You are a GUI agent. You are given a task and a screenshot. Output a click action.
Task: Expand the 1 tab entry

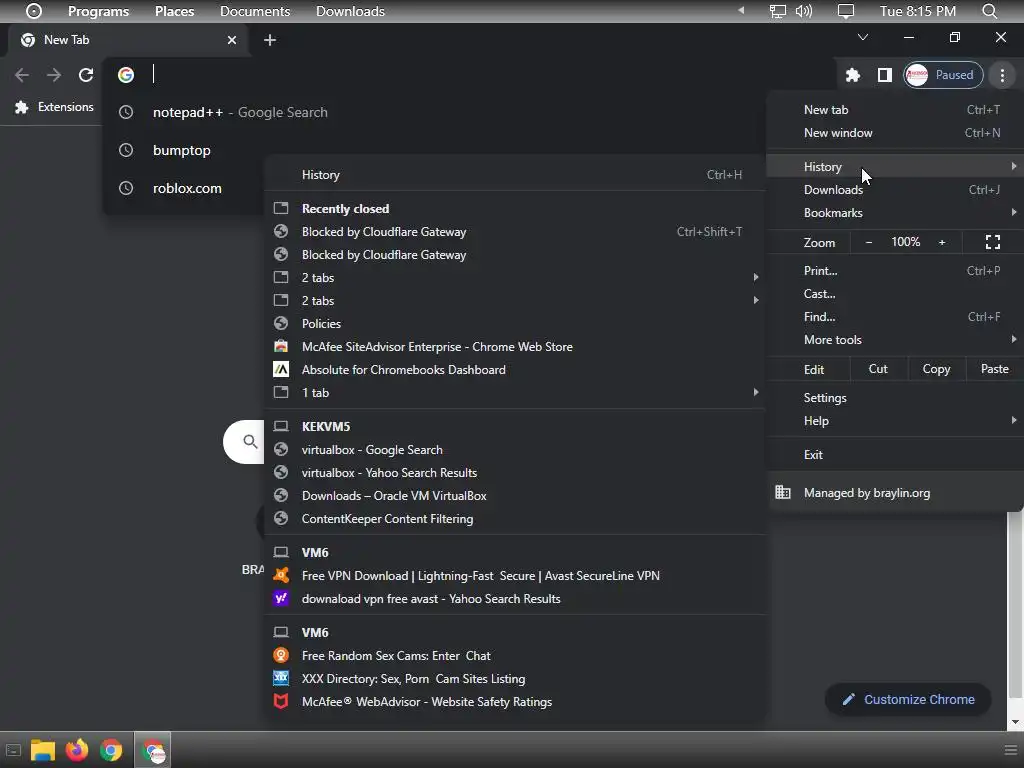point(515,392)
